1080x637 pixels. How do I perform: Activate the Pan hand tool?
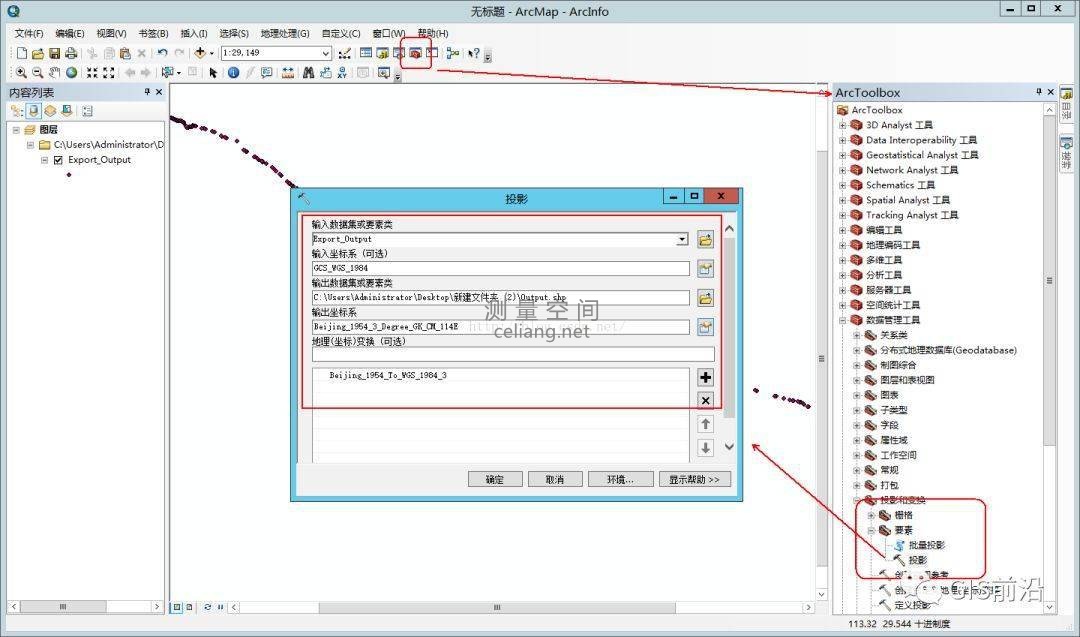(54, 72)
